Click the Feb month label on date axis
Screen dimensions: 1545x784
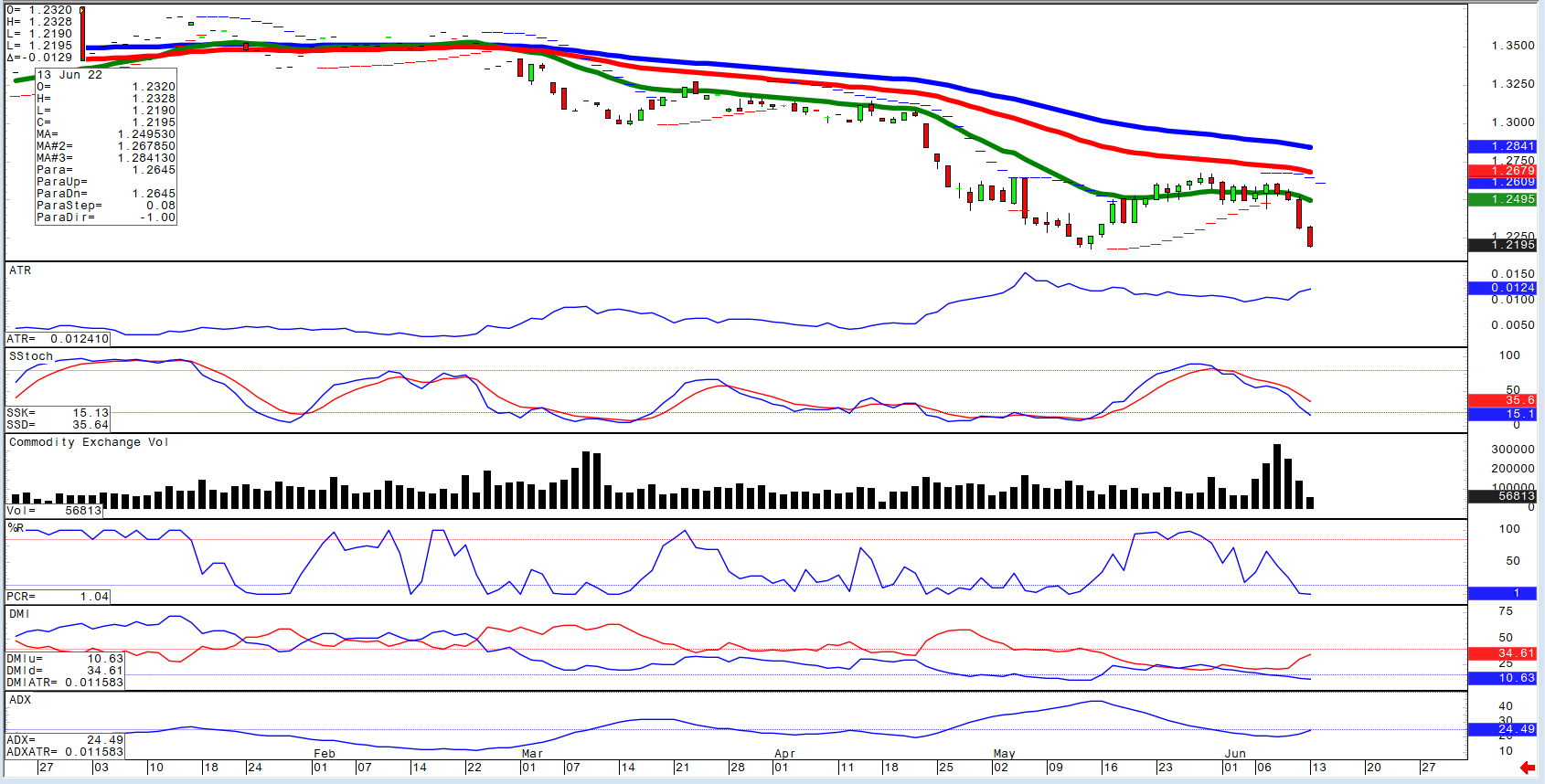[325, 754]
